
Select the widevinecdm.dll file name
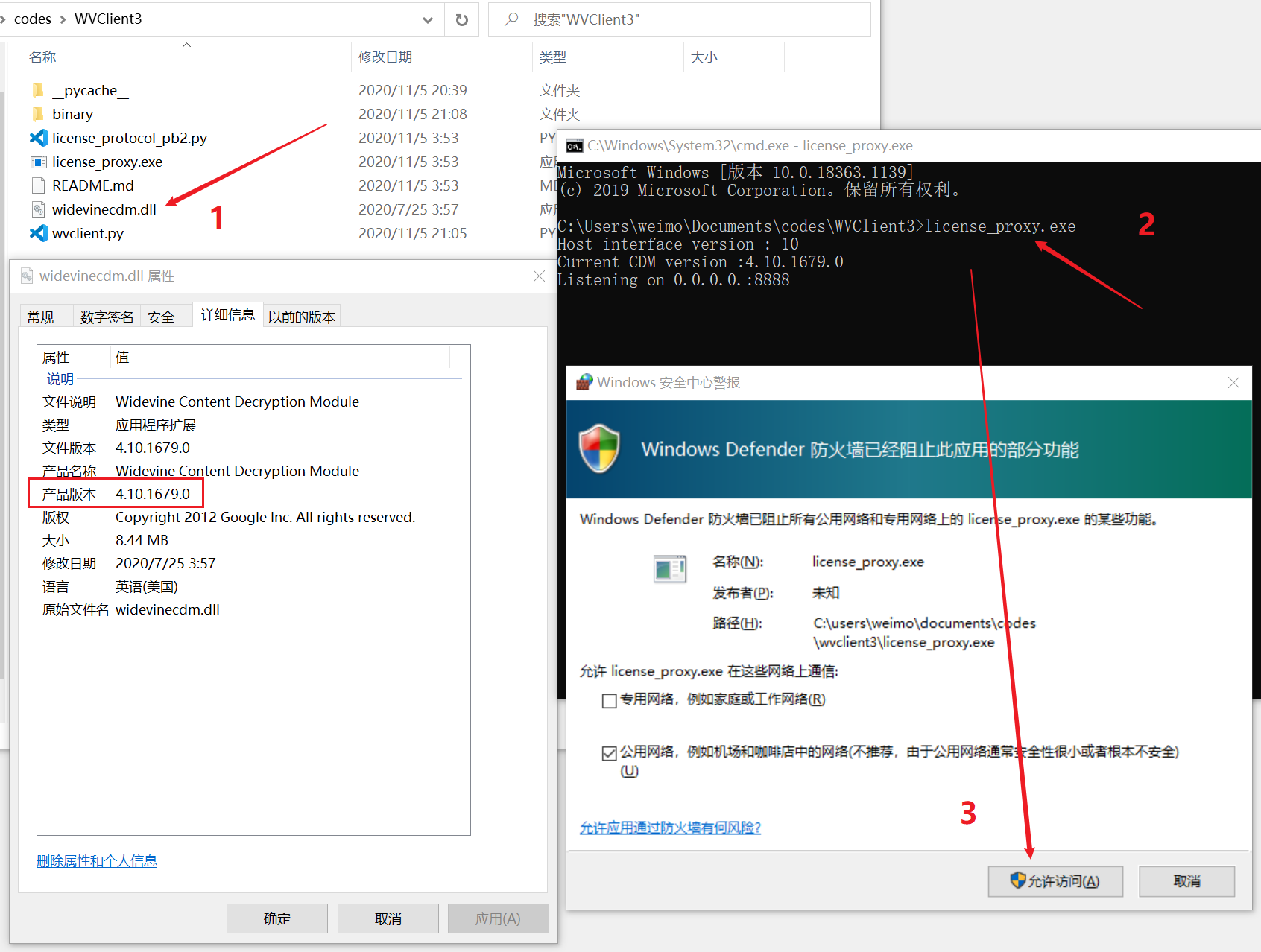(104, 209)
